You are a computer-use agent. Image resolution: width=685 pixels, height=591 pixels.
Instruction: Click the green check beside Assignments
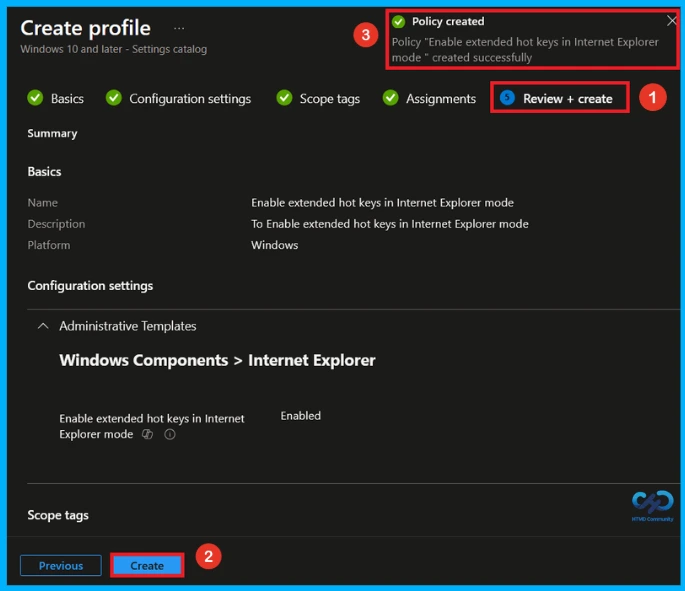391,98
